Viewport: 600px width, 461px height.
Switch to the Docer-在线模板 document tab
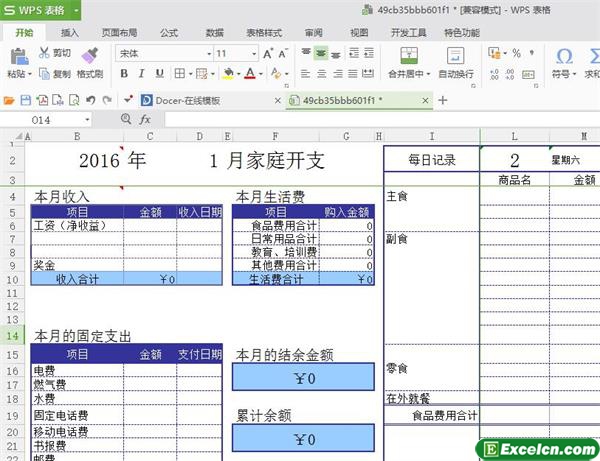pos(188,101)
